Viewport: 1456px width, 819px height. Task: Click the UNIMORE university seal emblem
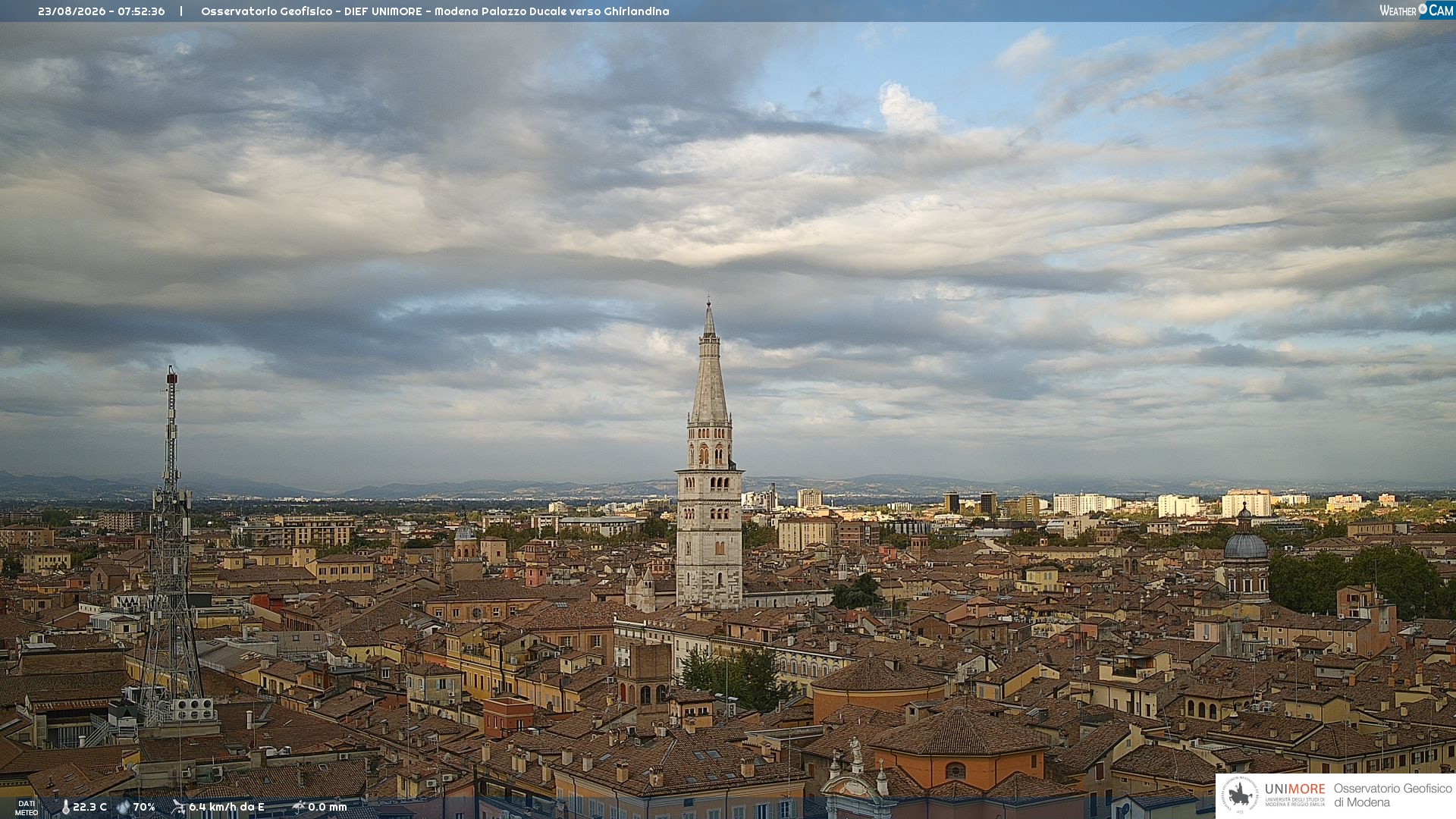coord(1240,795)
